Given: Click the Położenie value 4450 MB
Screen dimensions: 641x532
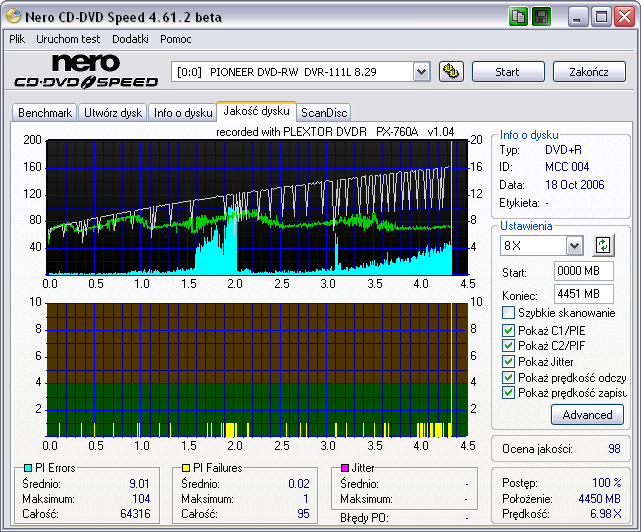Looking at the screenshot, I should coord(599,498).
